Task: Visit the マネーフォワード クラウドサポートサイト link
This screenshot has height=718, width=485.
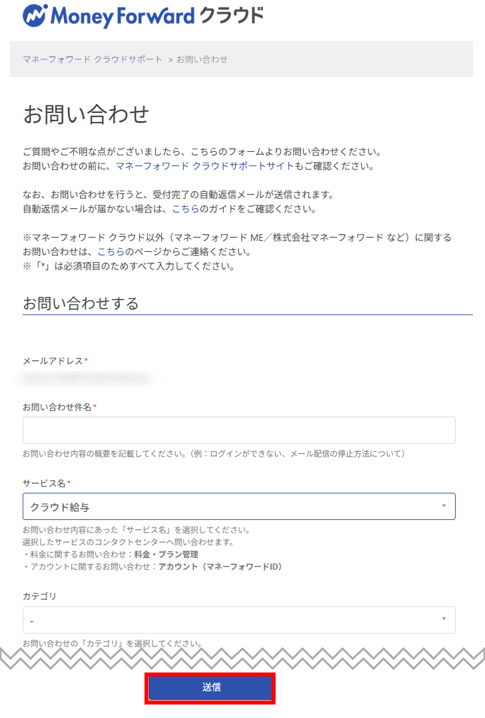Action: (x=204, y=166)
